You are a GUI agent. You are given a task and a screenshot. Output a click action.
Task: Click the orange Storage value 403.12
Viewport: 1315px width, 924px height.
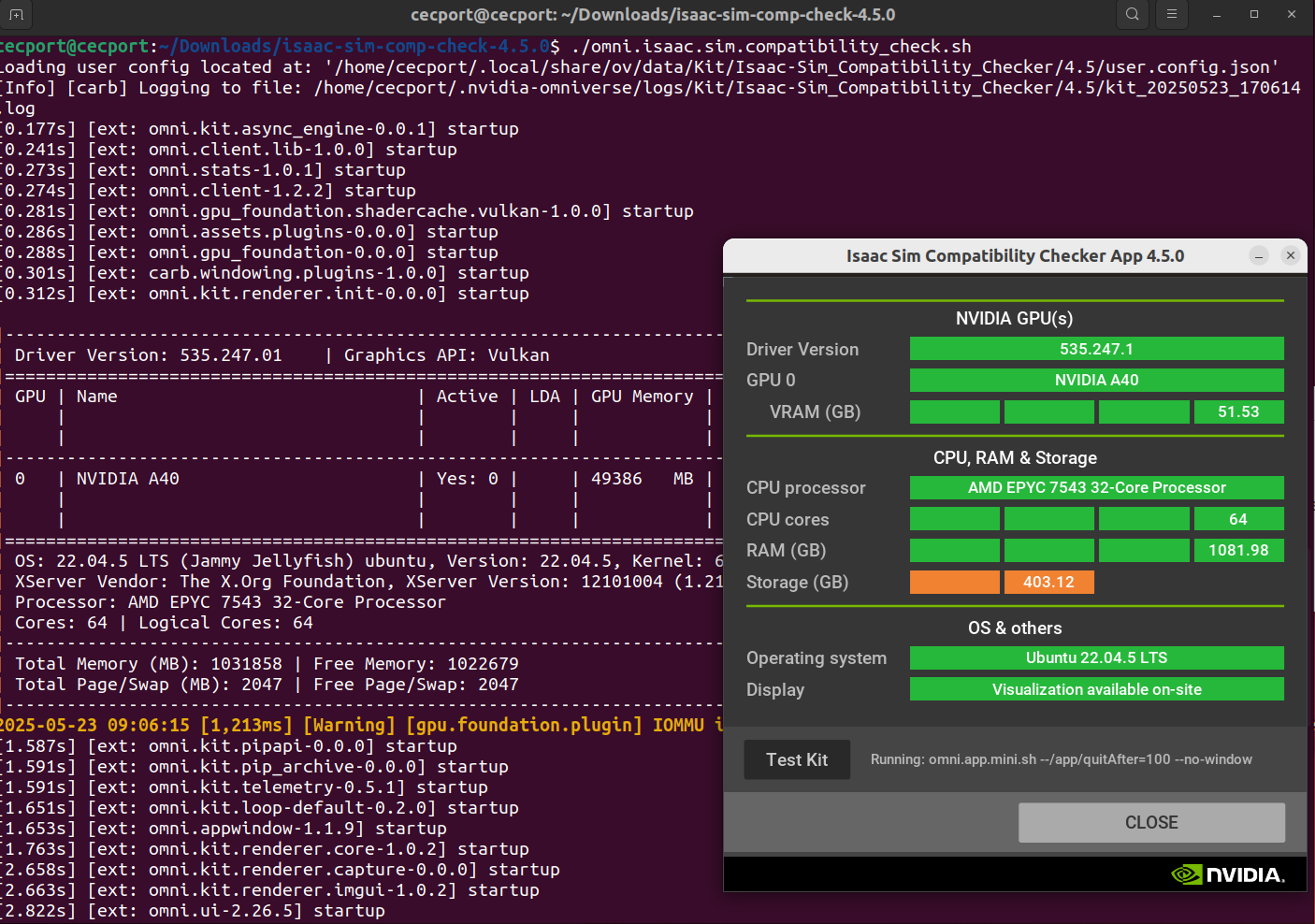pos(1048,582)
